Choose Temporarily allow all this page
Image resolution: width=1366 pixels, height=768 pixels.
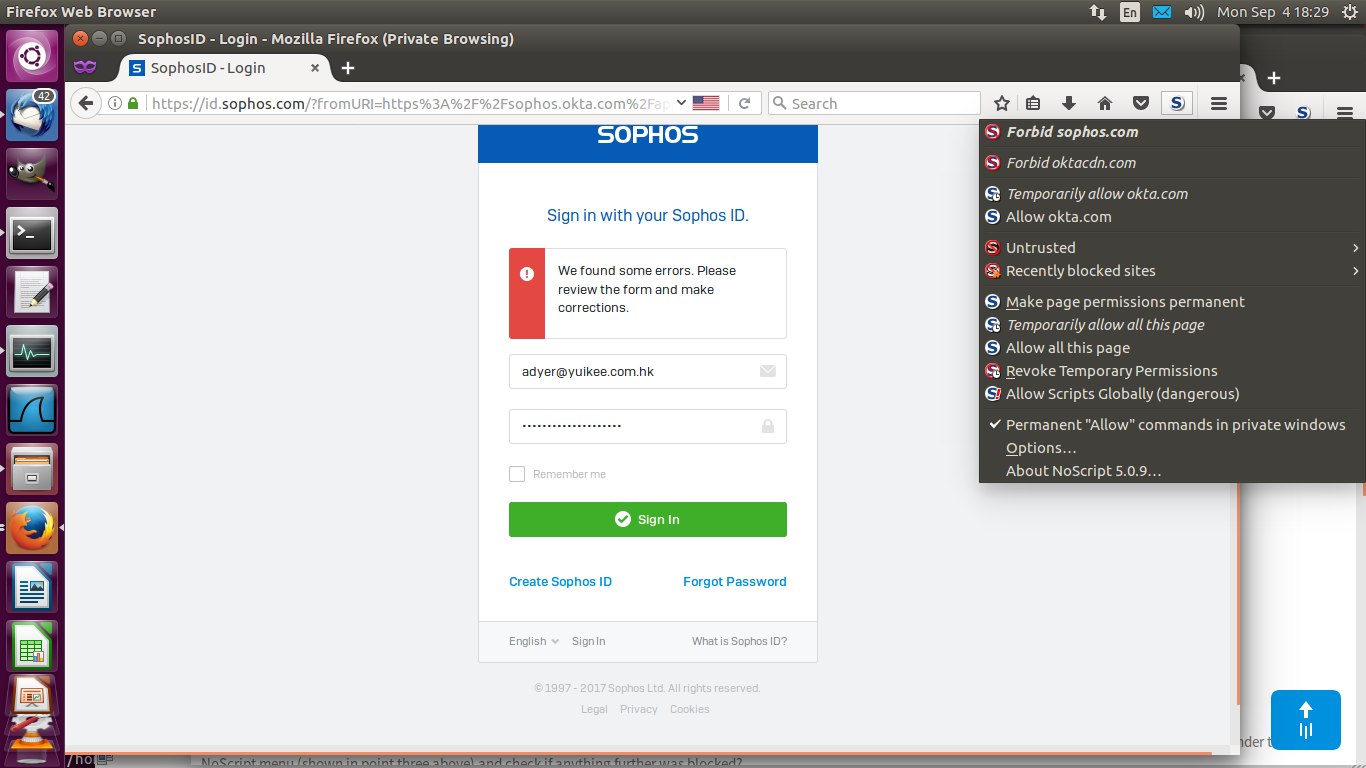pyautogui.click(x=1172, y=325)
